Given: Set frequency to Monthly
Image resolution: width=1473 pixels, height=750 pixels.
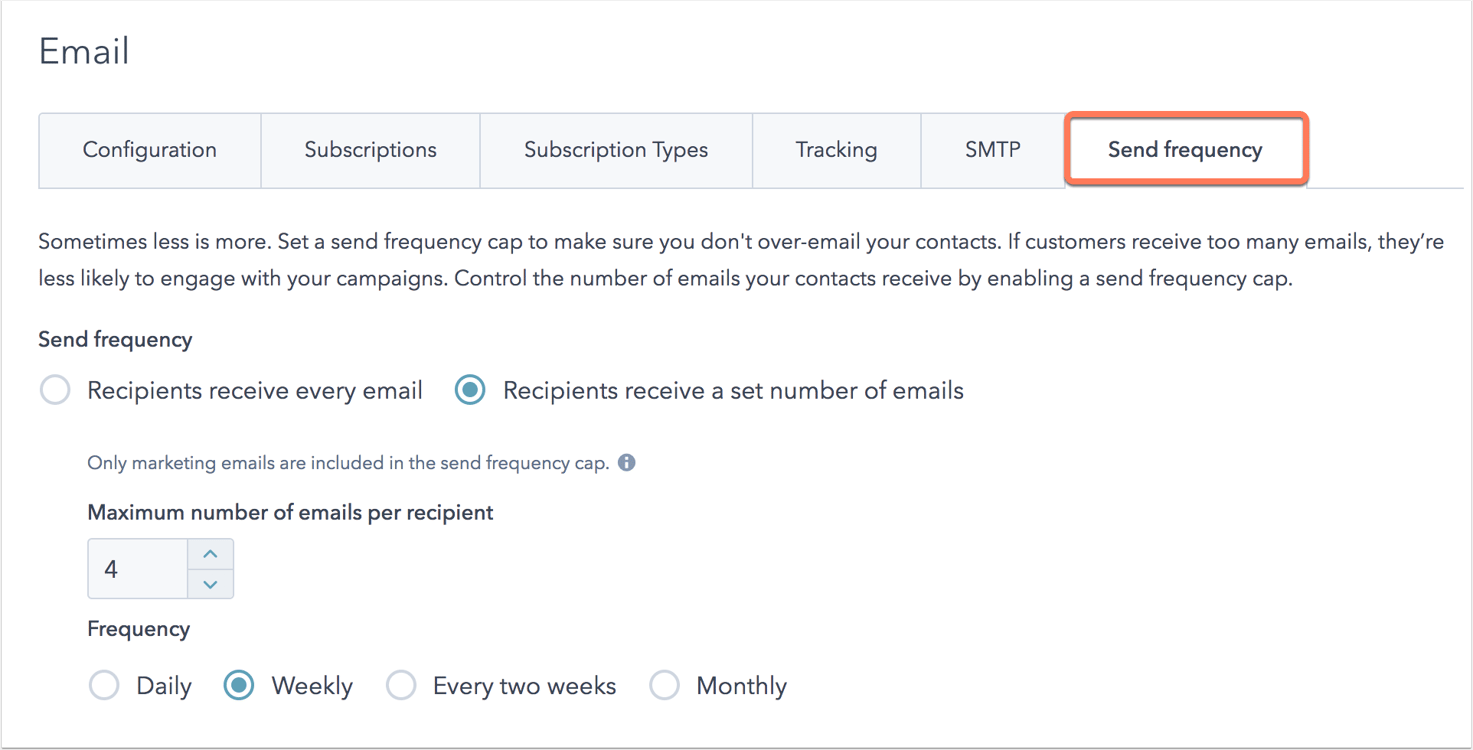Looking at the screenshot, I should point(665,686).
